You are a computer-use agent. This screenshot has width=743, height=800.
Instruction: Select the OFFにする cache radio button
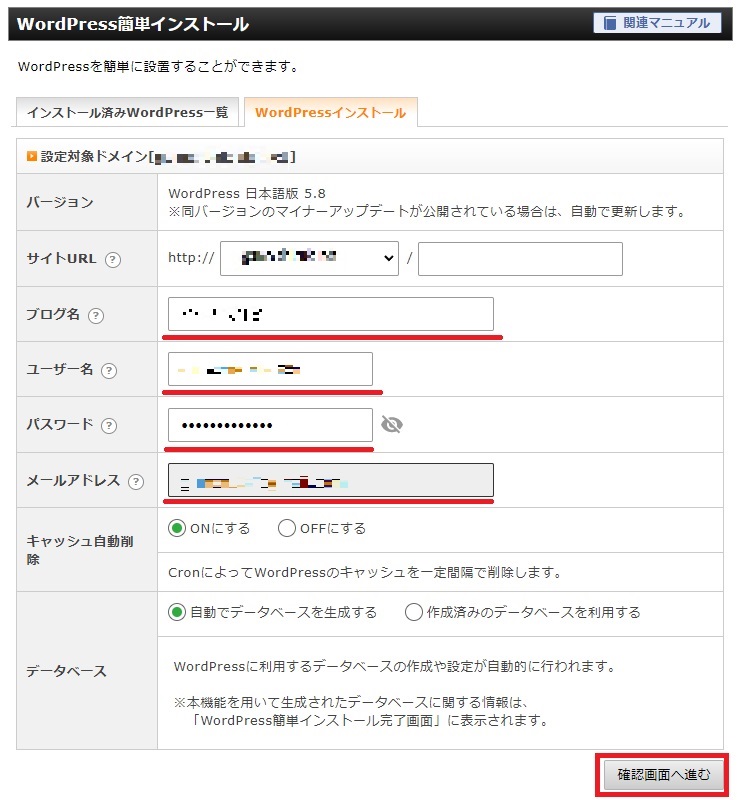click(x=286, y=528)
